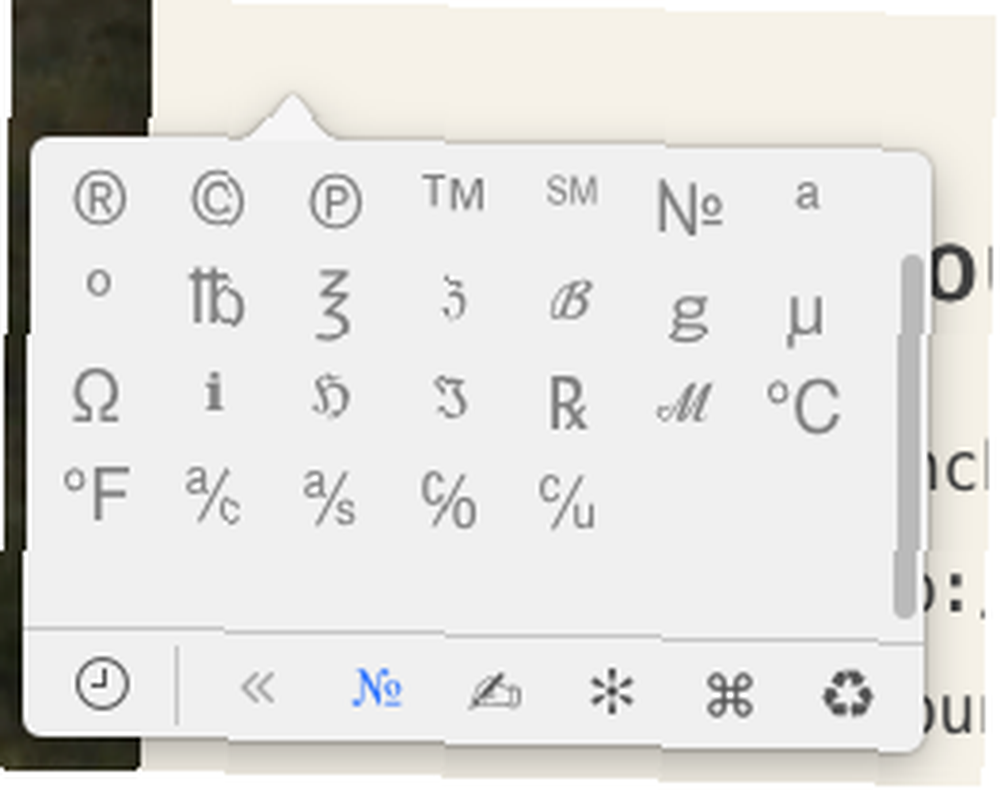Insert the SM service mark symbol

pos(572,191)
